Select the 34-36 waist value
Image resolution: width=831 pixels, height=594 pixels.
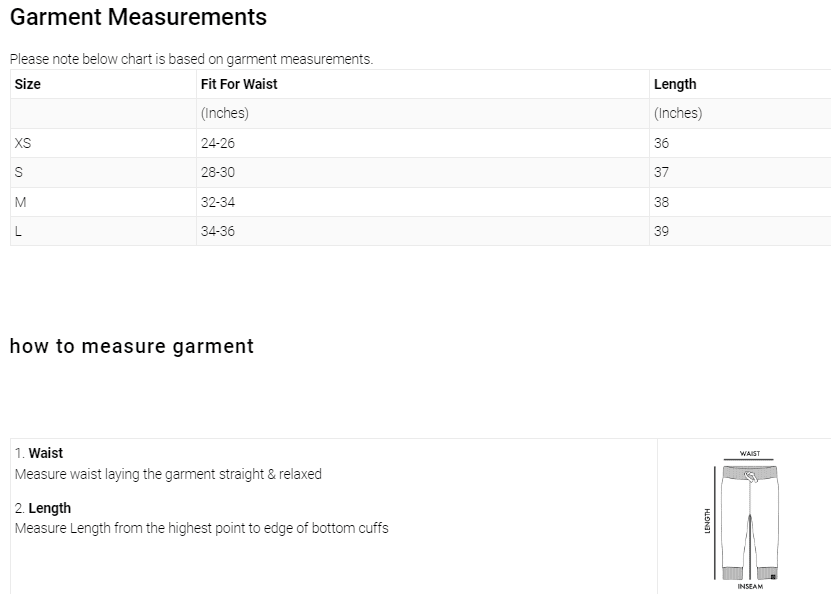click(218, 231)
